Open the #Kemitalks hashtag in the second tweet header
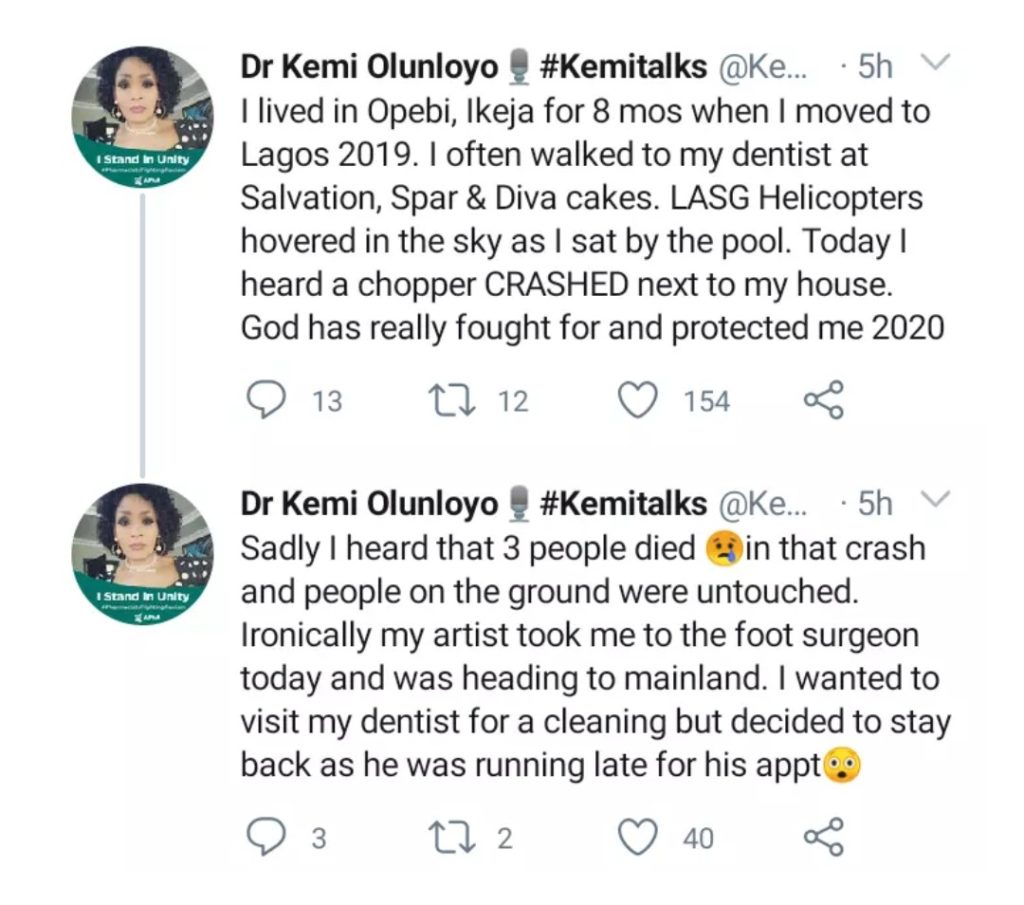The width and height of the screenshot is (1024, 905). point(623,504)
